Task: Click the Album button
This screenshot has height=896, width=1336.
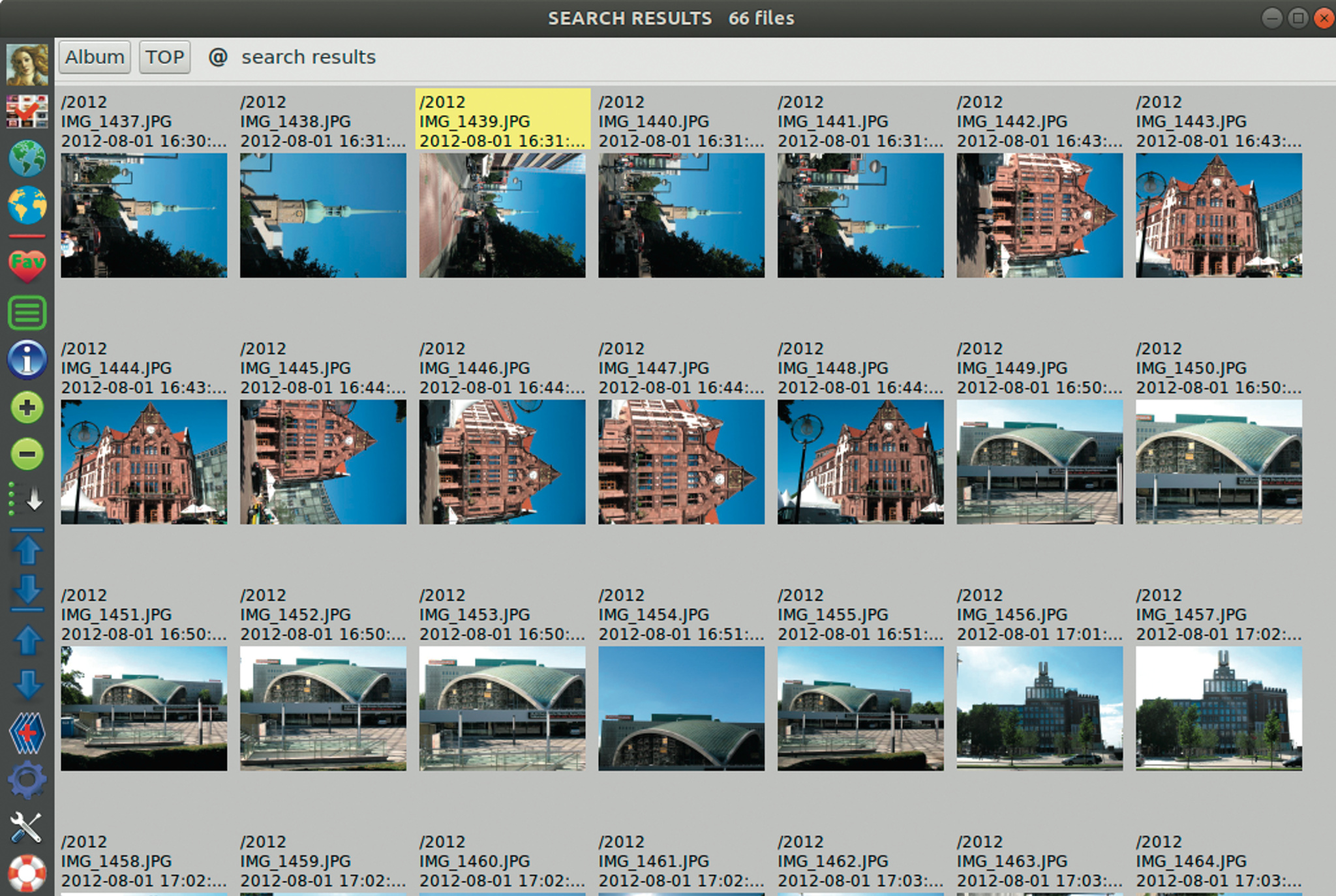Action: pyautogui.click(x=95, y=57)
